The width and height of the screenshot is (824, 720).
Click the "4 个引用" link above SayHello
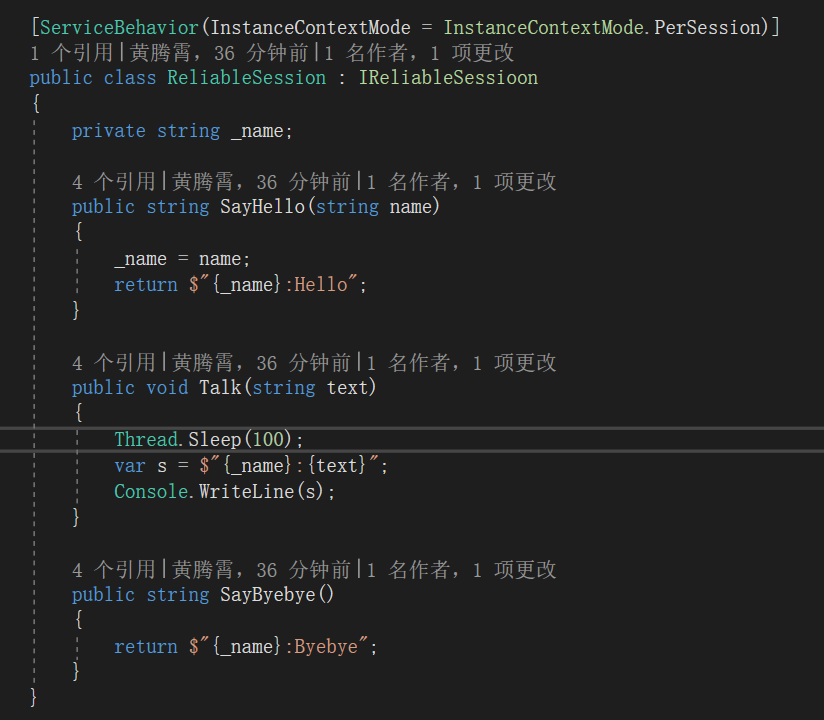tap(114, 182)
